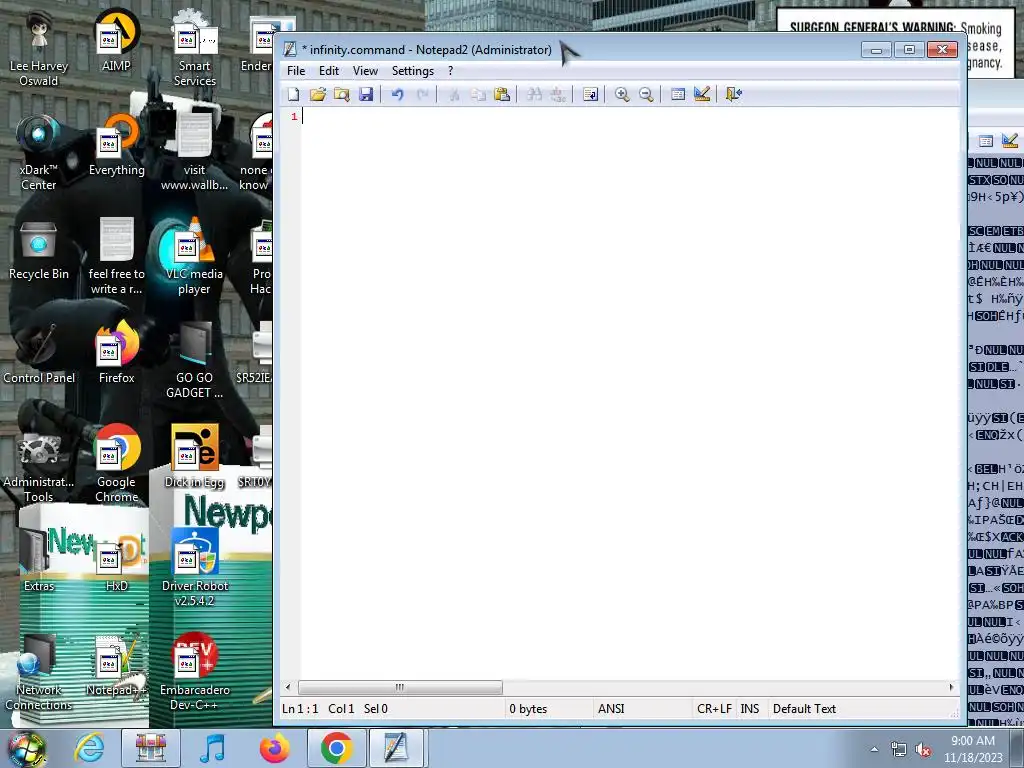The image size is (1024, 768).
Task: Select the Extras desktop icon
Action: tap(39, 562)
